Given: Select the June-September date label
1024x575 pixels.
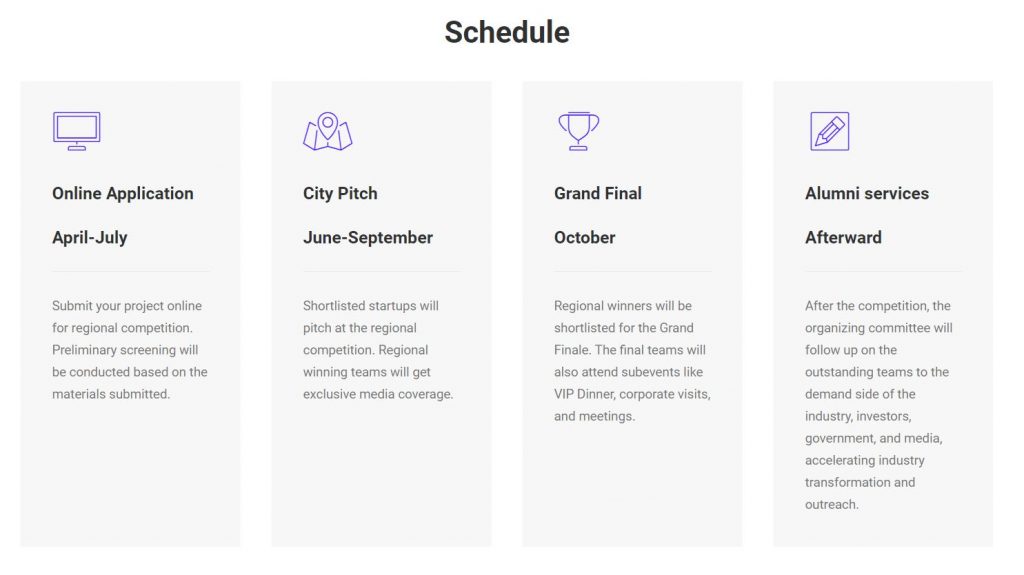Looking at the screenshot, I should pos(368,238).
